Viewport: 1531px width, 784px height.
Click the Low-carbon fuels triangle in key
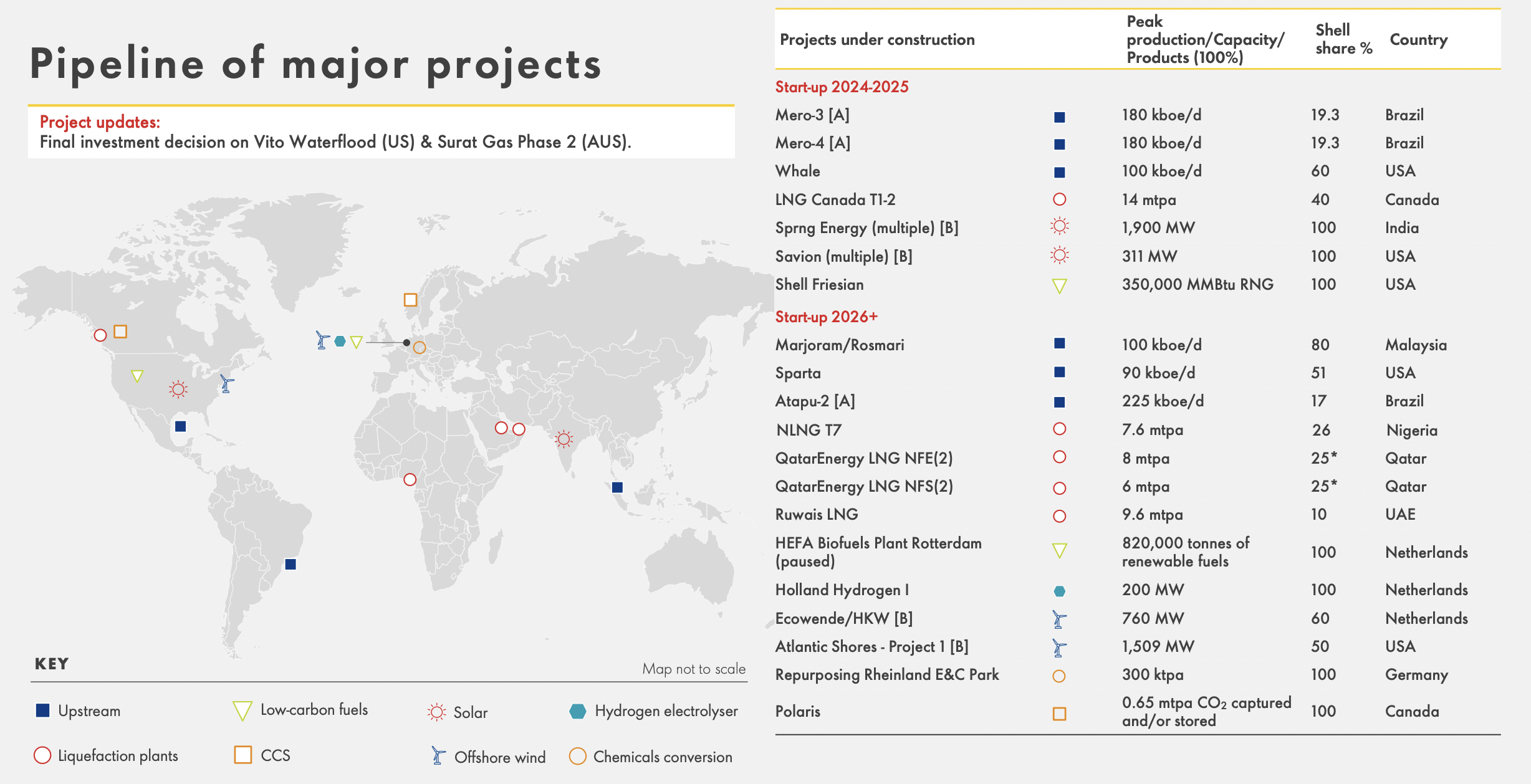[x=242, y=710]
